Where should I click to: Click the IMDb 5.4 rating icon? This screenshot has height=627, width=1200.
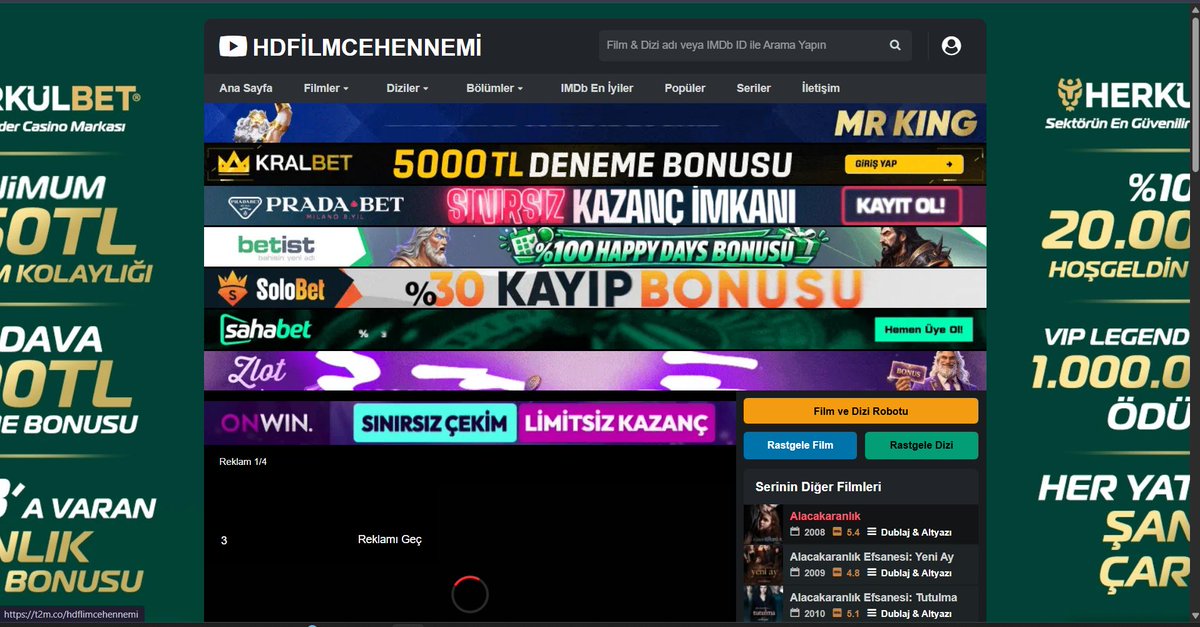[x=838, y=532]
